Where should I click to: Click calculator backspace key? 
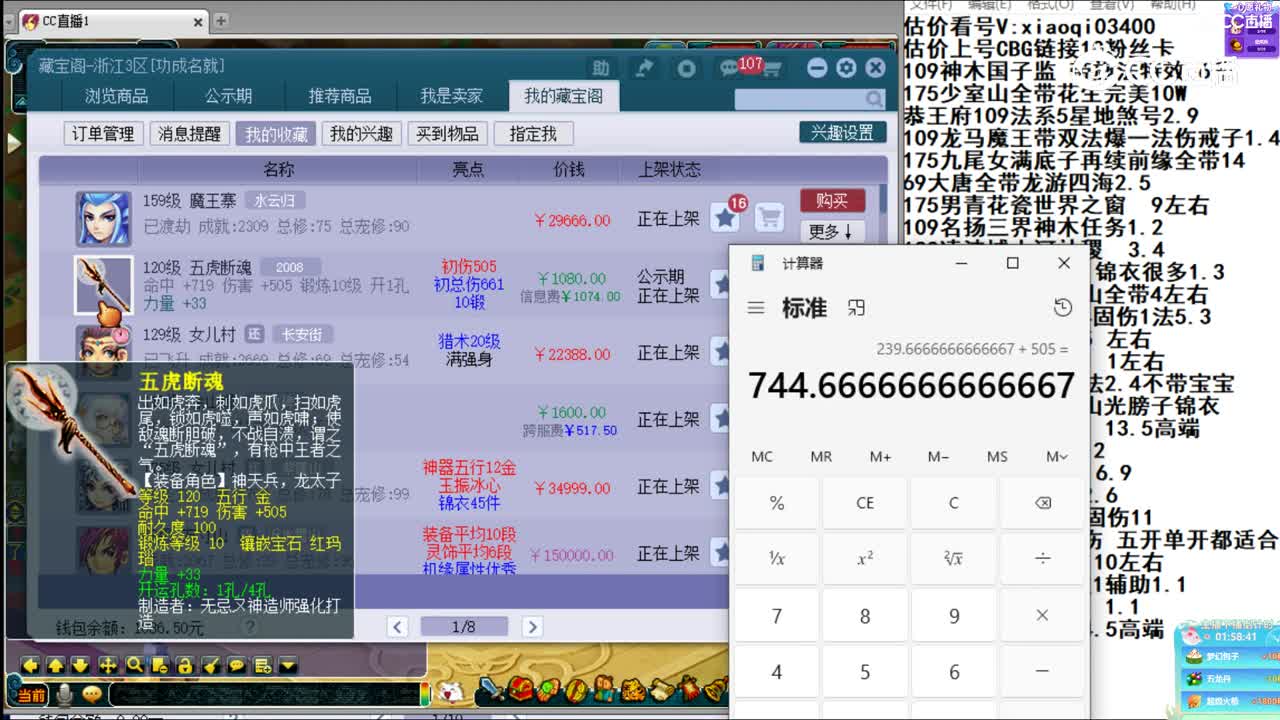coord(1042,503)
